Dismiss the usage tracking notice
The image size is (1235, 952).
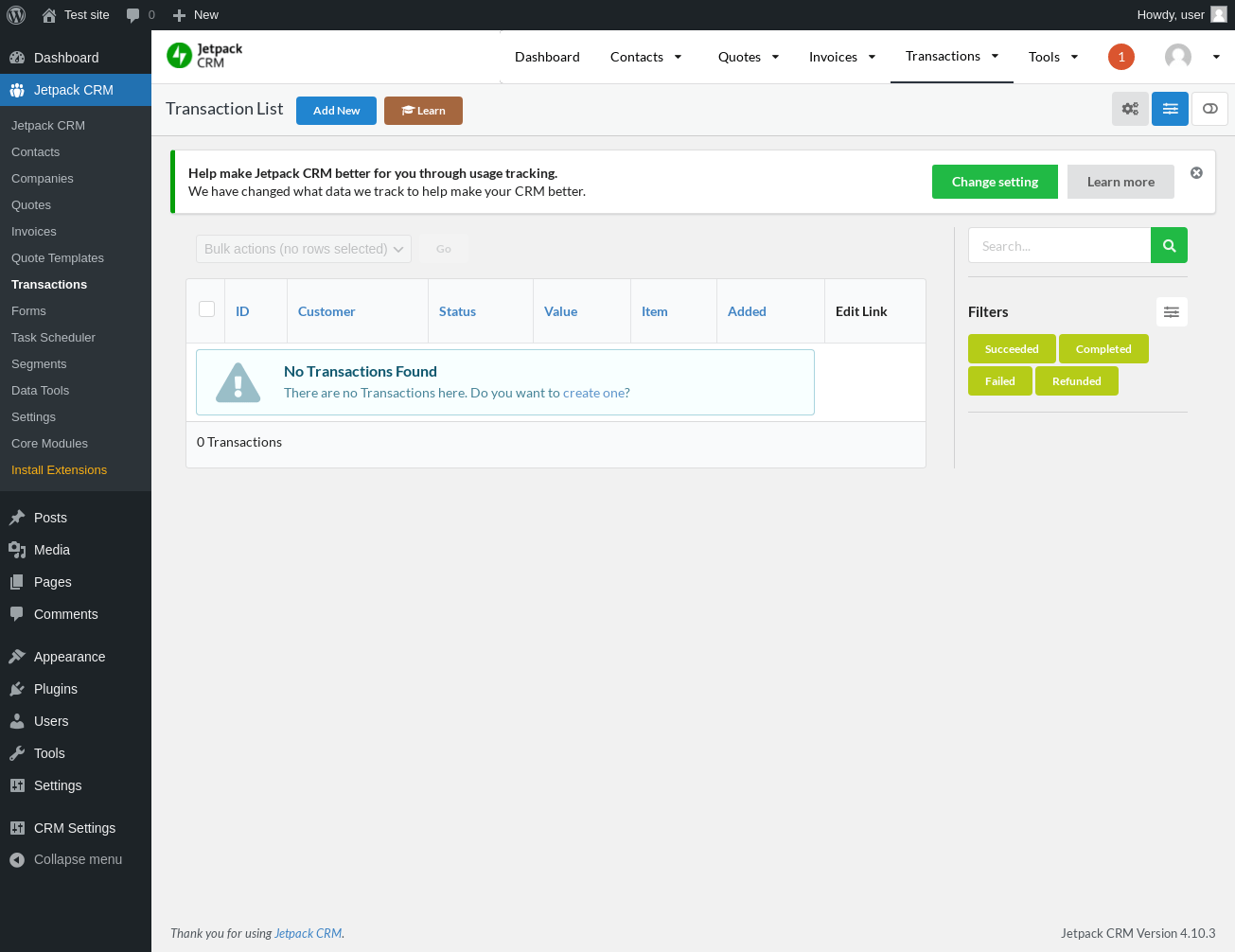click(1196, 173)
